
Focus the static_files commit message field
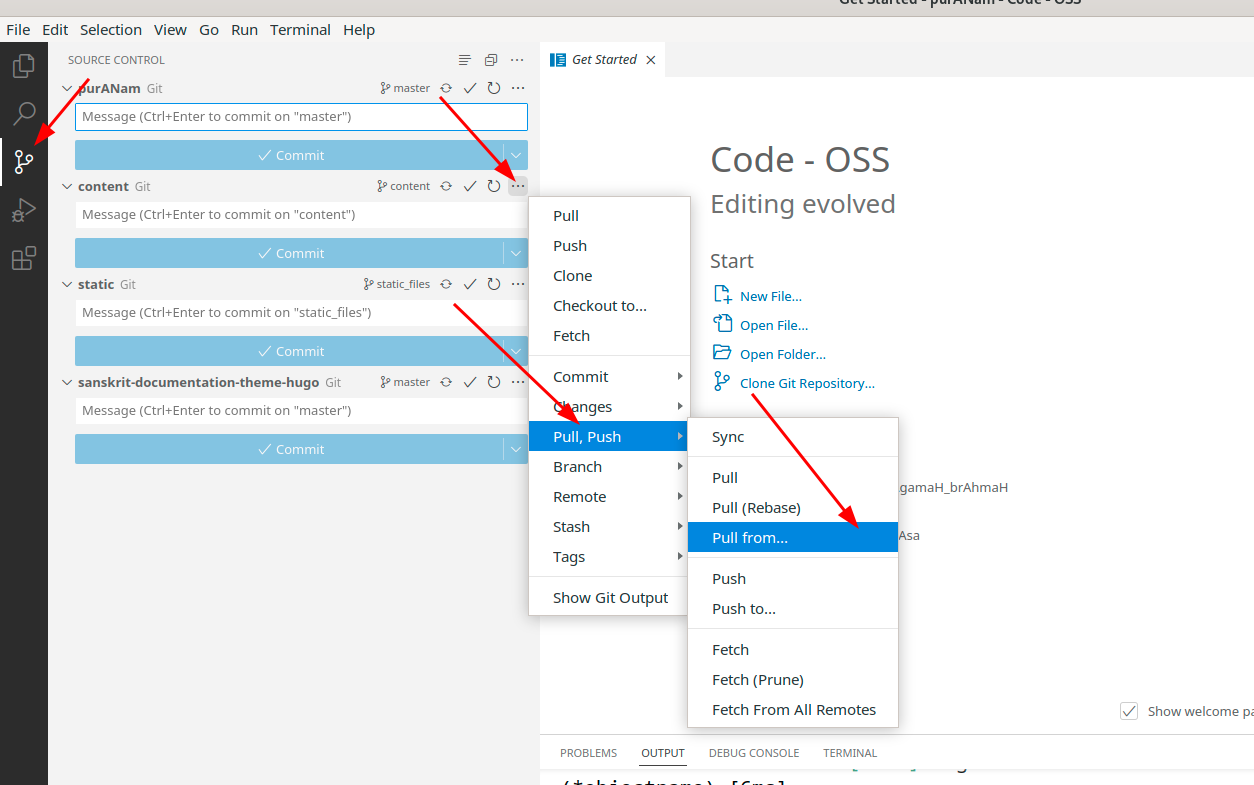click(301, 313)
